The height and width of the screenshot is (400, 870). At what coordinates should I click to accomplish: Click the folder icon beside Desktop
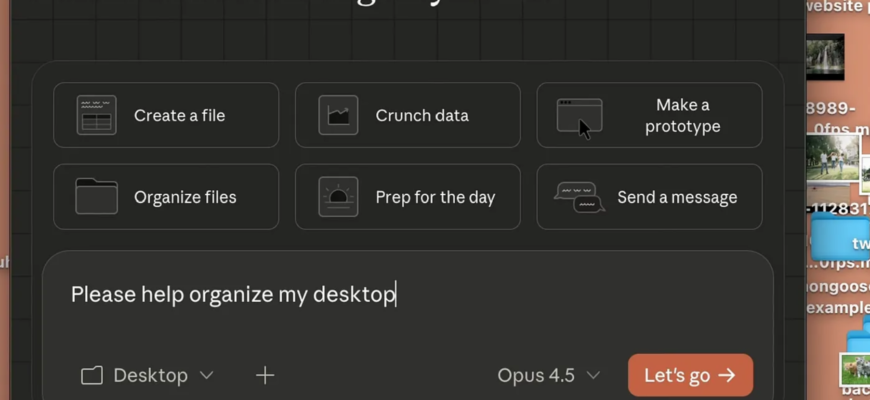pyautogui.click(x=92, y=375)
